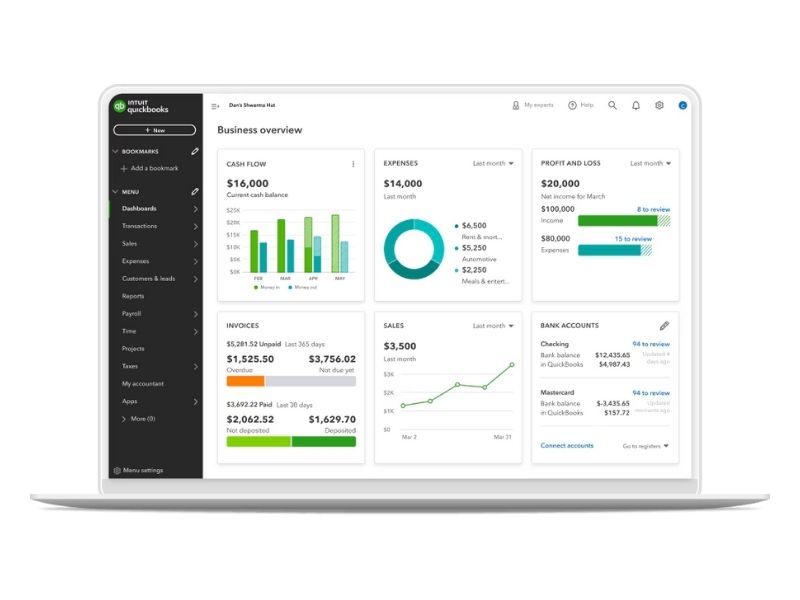This screenshot has width=800, height=600.
Task: Expand the Payroll submenu arrow
Action: pos(195,314)
